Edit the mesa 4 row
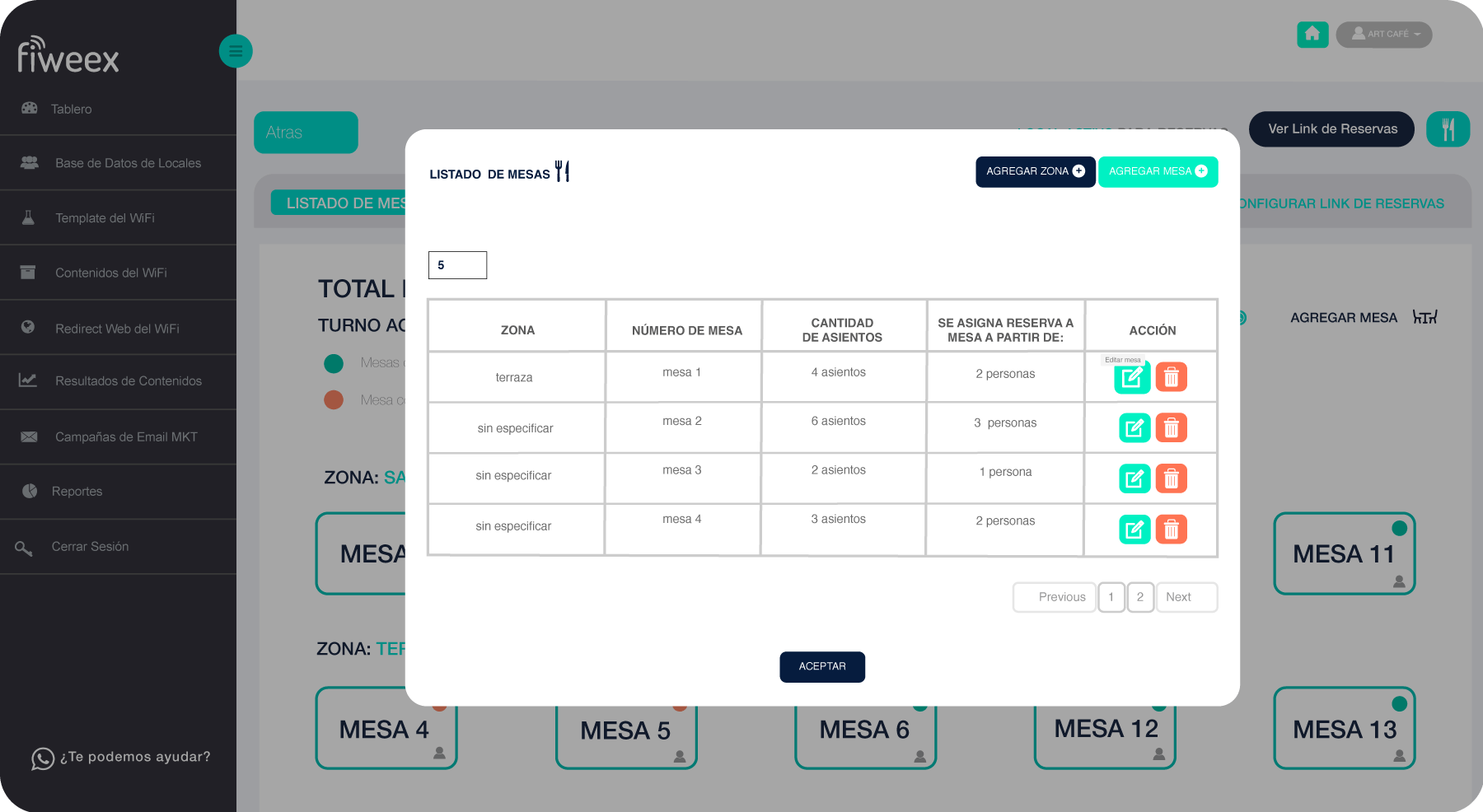Image resolution: width=1483 pixels, height=812 pixels. click(x=1134, y=530)
